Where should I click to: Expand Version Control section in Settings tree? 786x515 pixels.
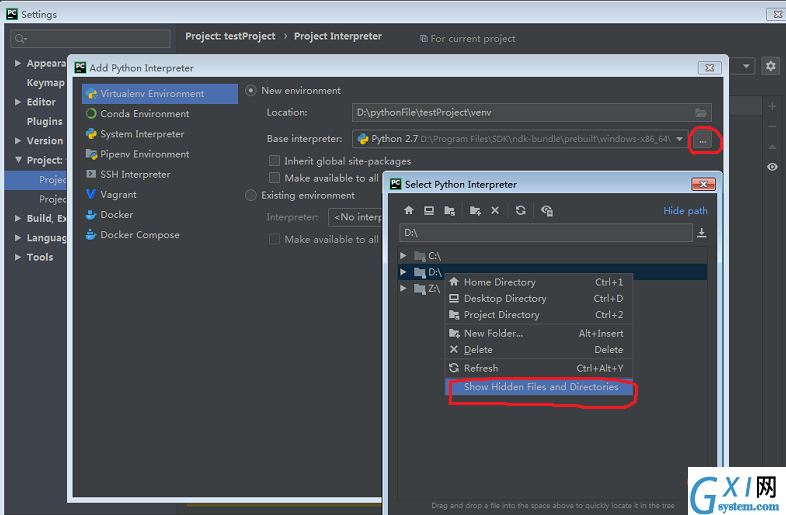18,141
